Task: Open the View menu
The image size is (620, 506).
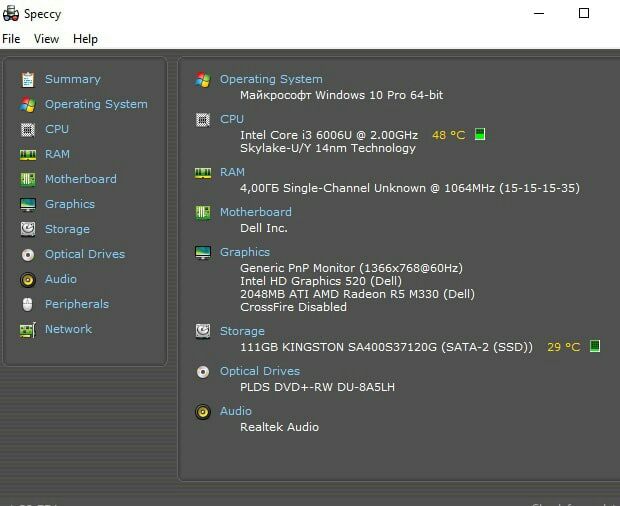Action: point(46,39)
